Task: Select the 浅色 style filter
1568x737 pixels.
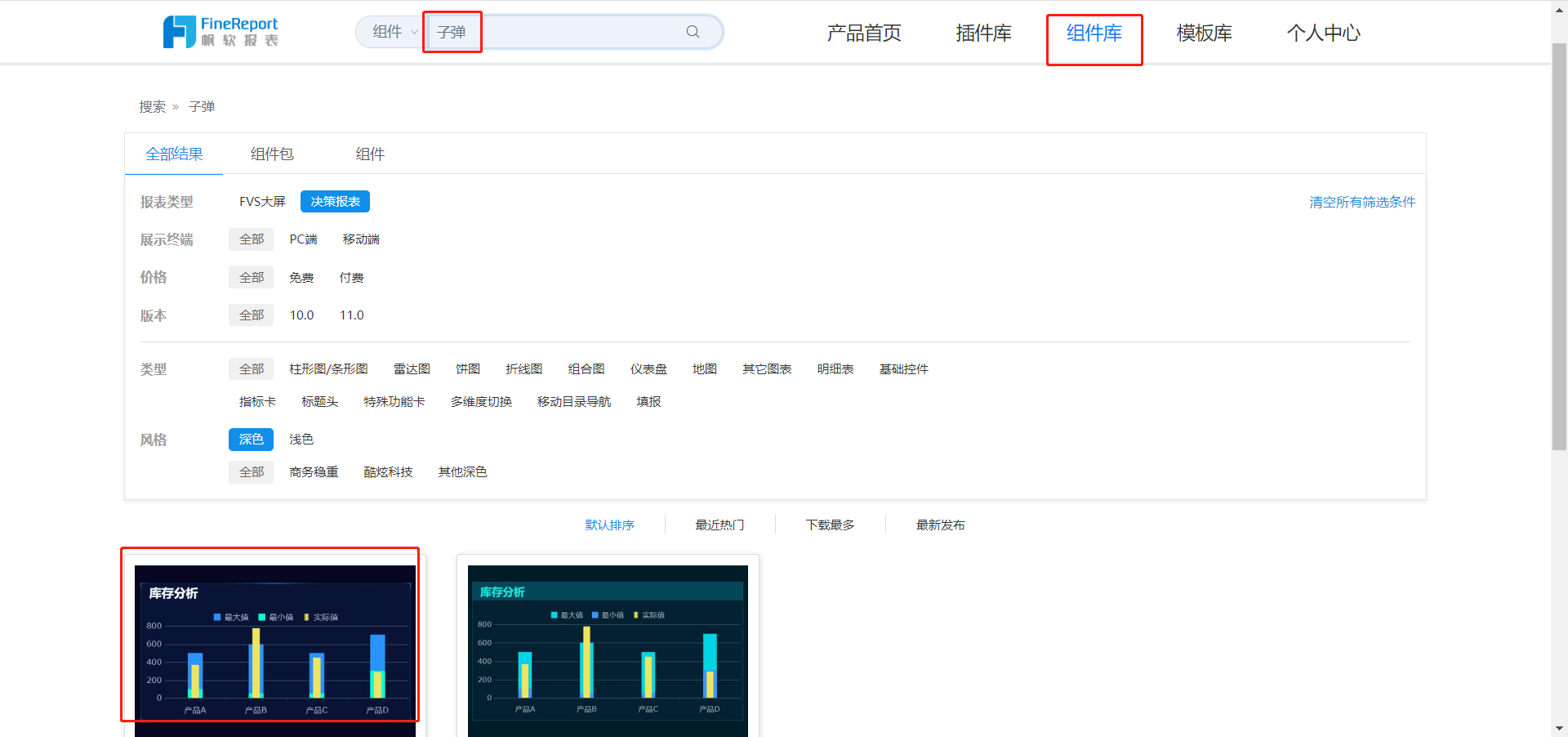Action: 301,440
